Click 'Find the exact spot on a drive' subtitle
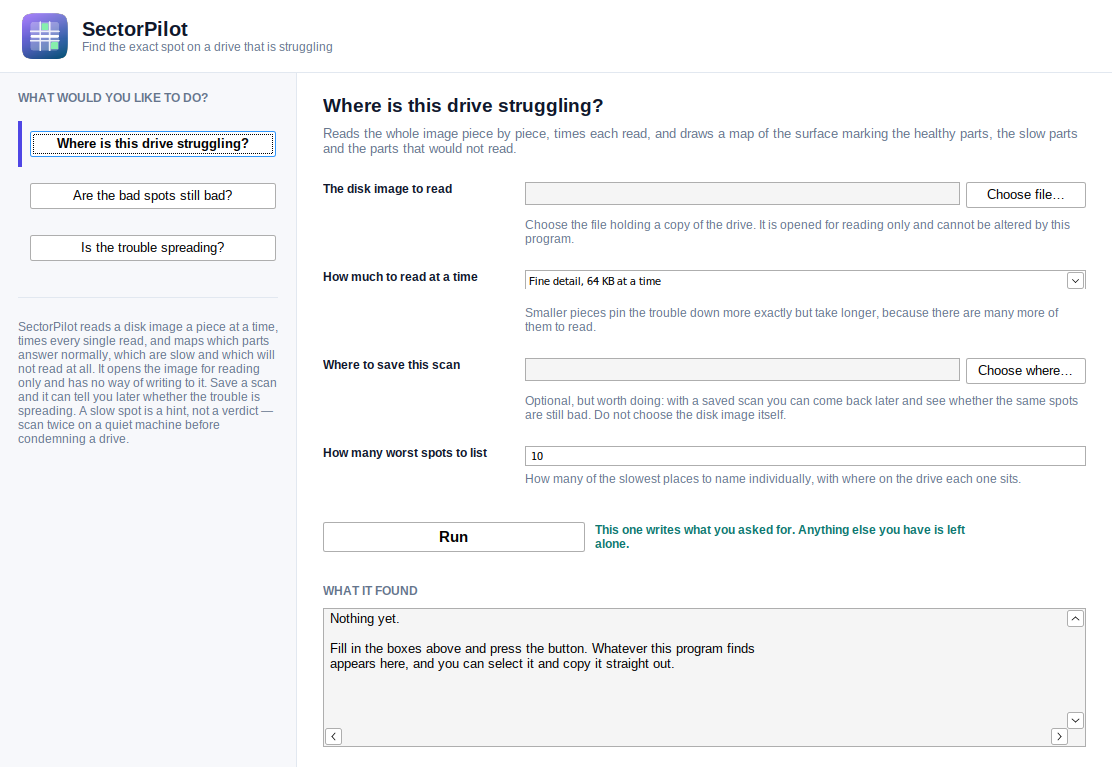 207,47
